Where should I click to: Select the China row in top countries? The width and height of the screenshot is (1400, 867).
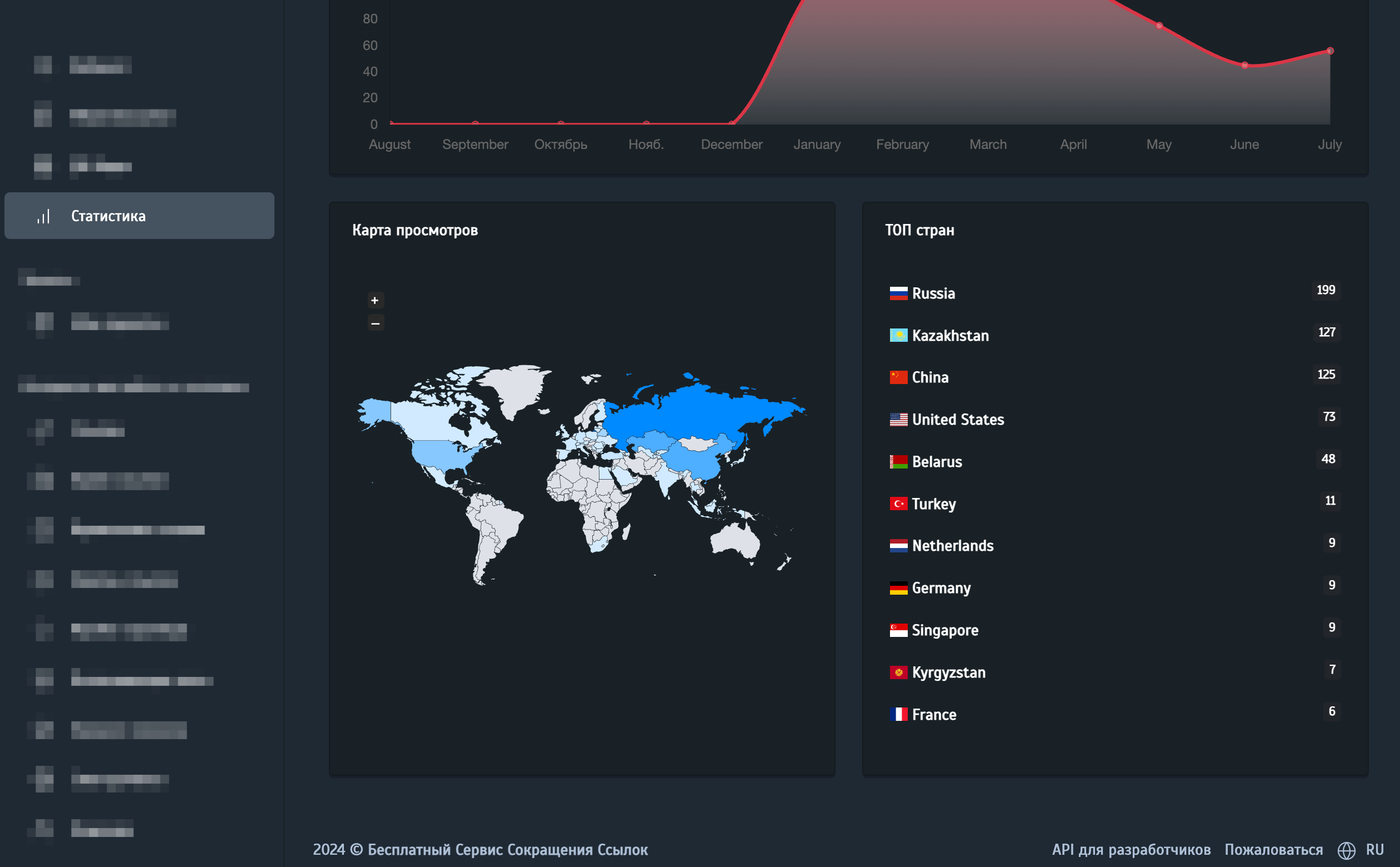click(929, 377)
